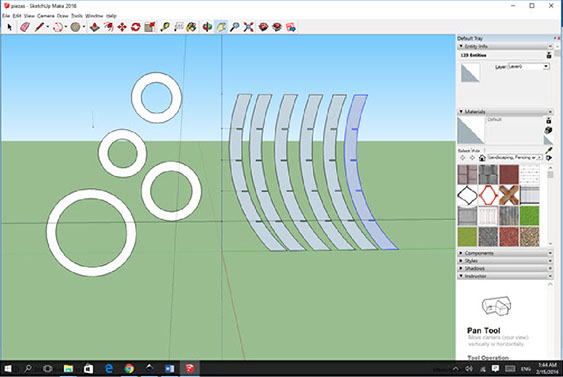Viewport: 563px width, 377px height.
Task: Click the Send to LayOut icon
Action: 291,27
